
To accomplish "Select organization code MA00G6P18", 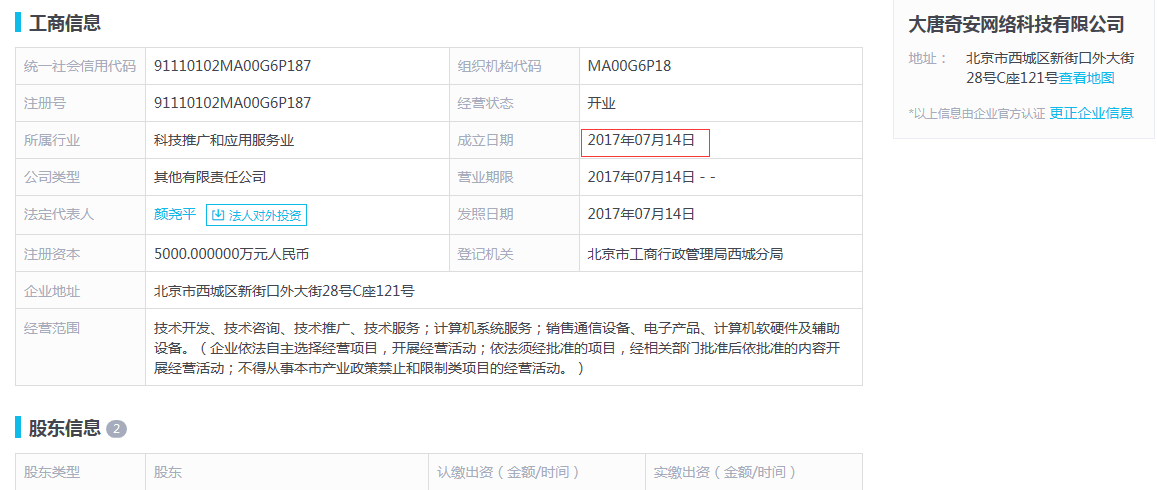I will (x=629, y=66).
